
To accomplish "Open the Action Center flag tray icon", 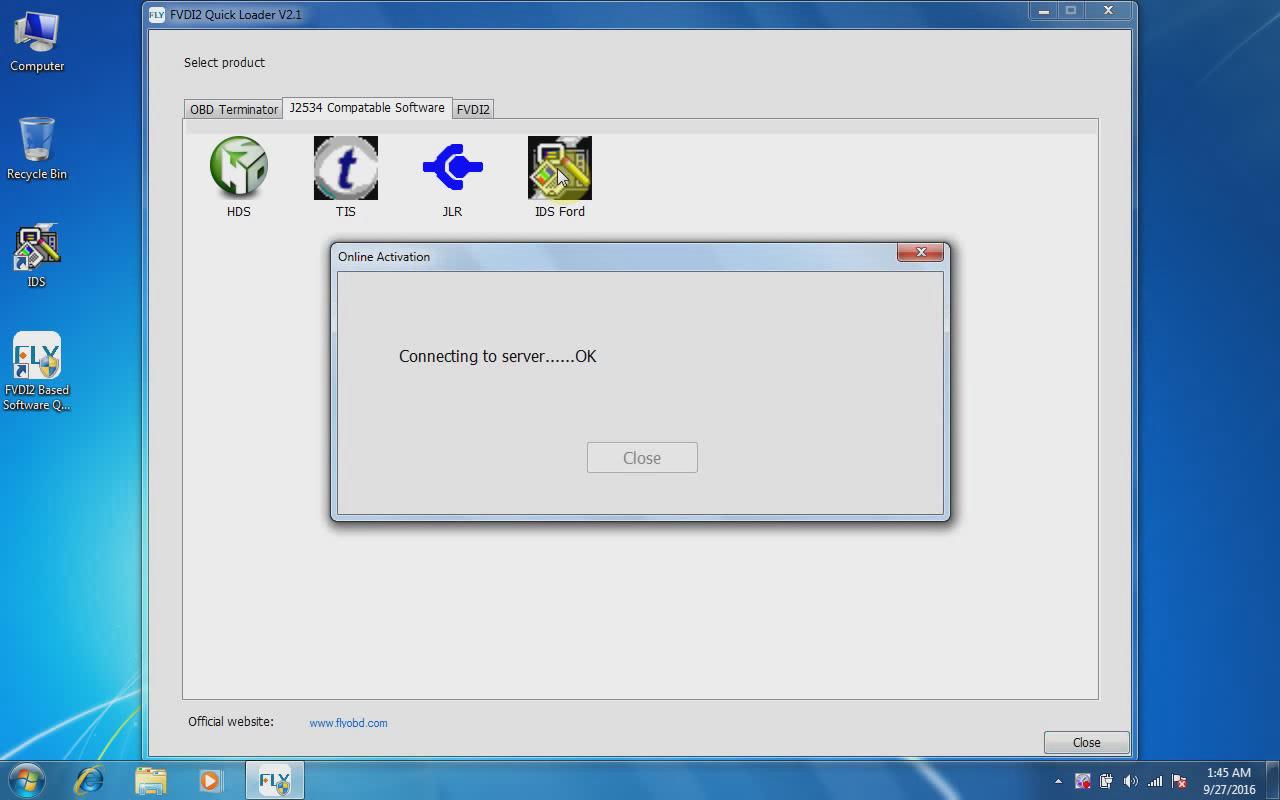I will click(1179, 781).
